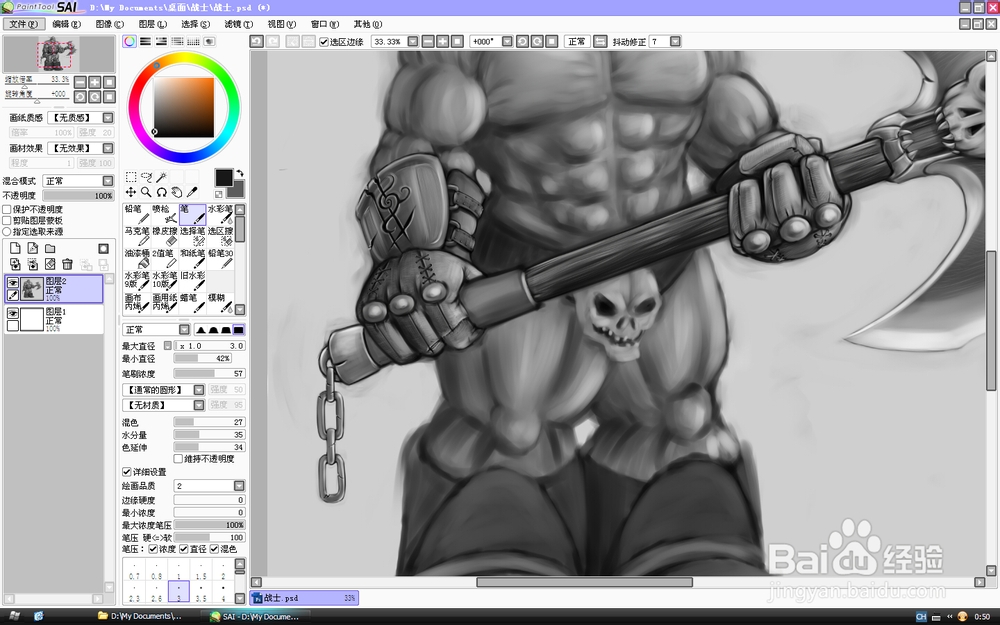Select brush size 3.5 preset

201,592
